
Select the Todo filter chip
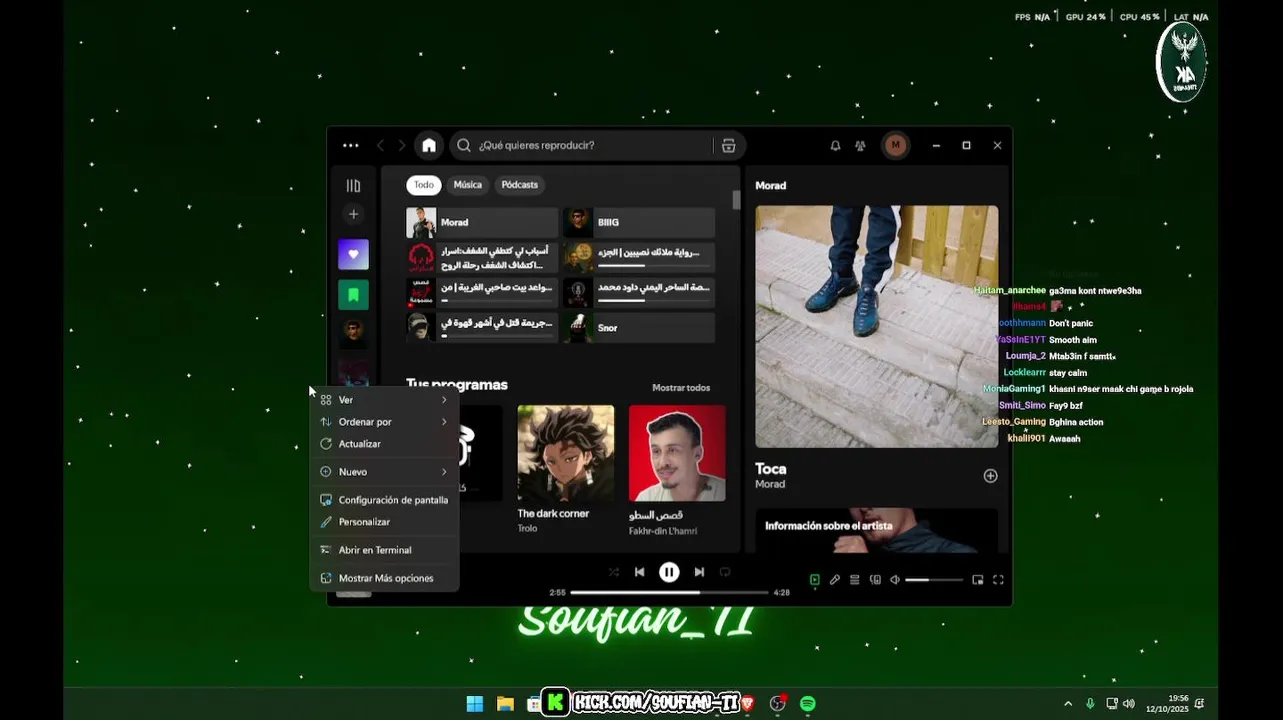424,185
